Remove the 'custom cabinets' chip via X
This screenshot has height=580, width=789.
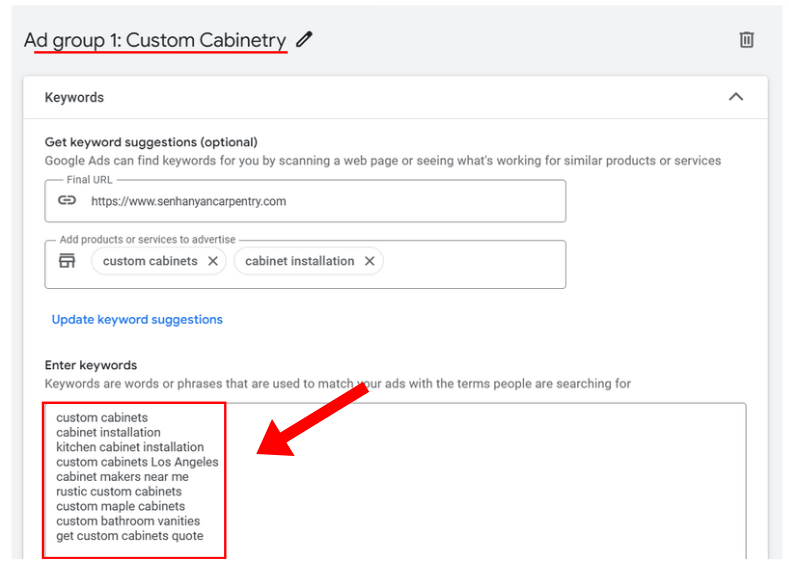[x=212, y=261]
